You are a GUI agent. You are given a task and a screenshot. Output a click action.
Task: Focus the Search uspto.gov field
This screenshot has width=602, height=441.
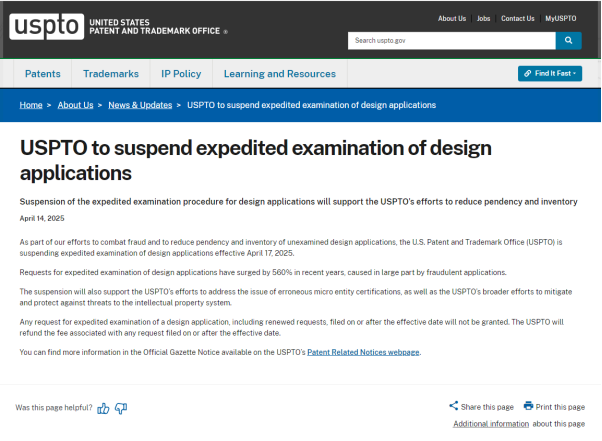452,40
